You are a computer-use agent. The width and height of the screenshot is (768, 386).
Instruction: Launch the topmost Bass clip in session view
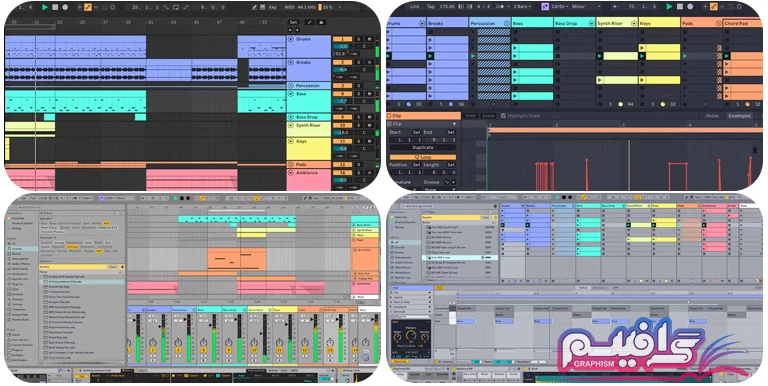point(515,48)
